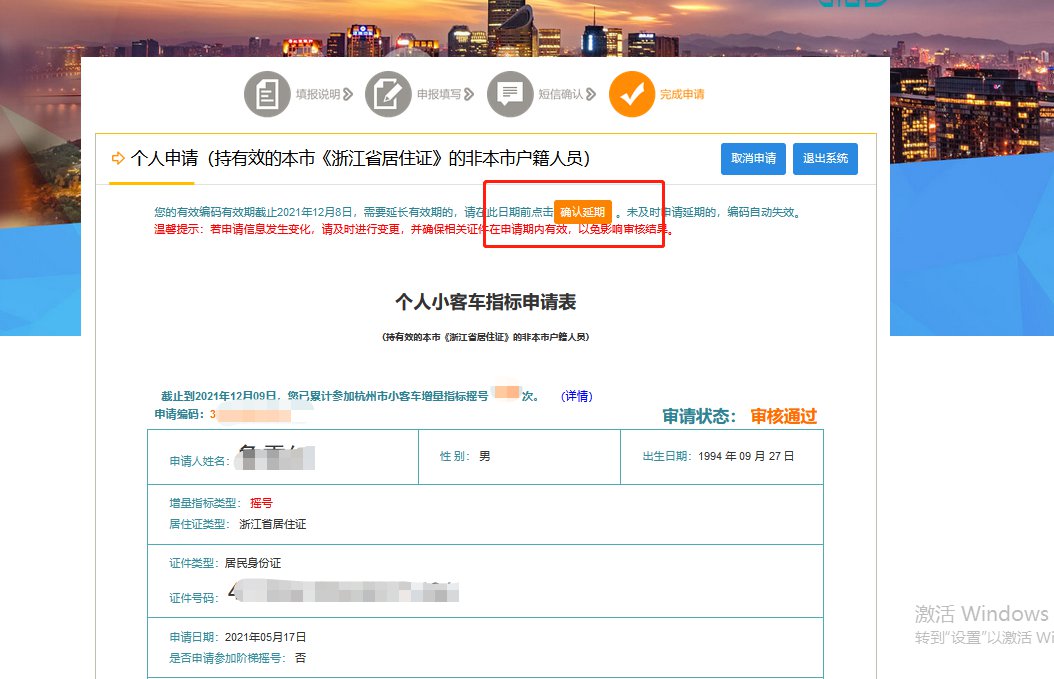
Task: Click the orange 确认延期 button
Action: click(x=583, y=213)
